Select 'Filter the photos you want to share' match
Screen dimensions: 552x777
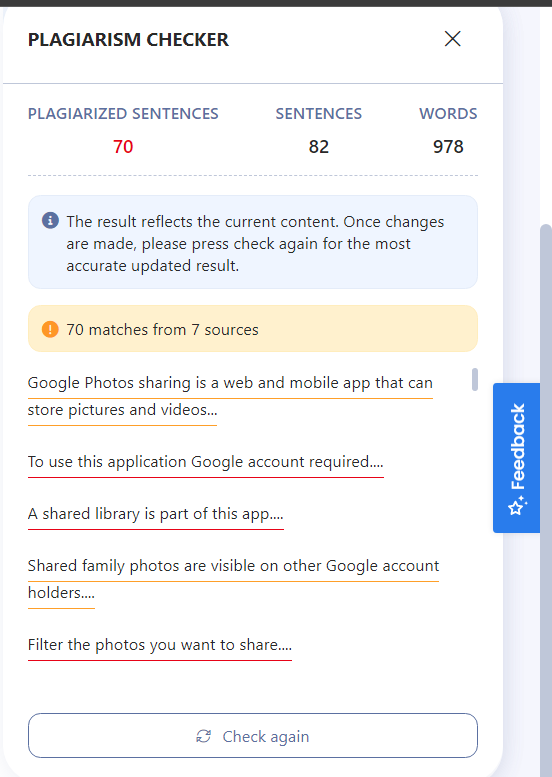[160, 645]
